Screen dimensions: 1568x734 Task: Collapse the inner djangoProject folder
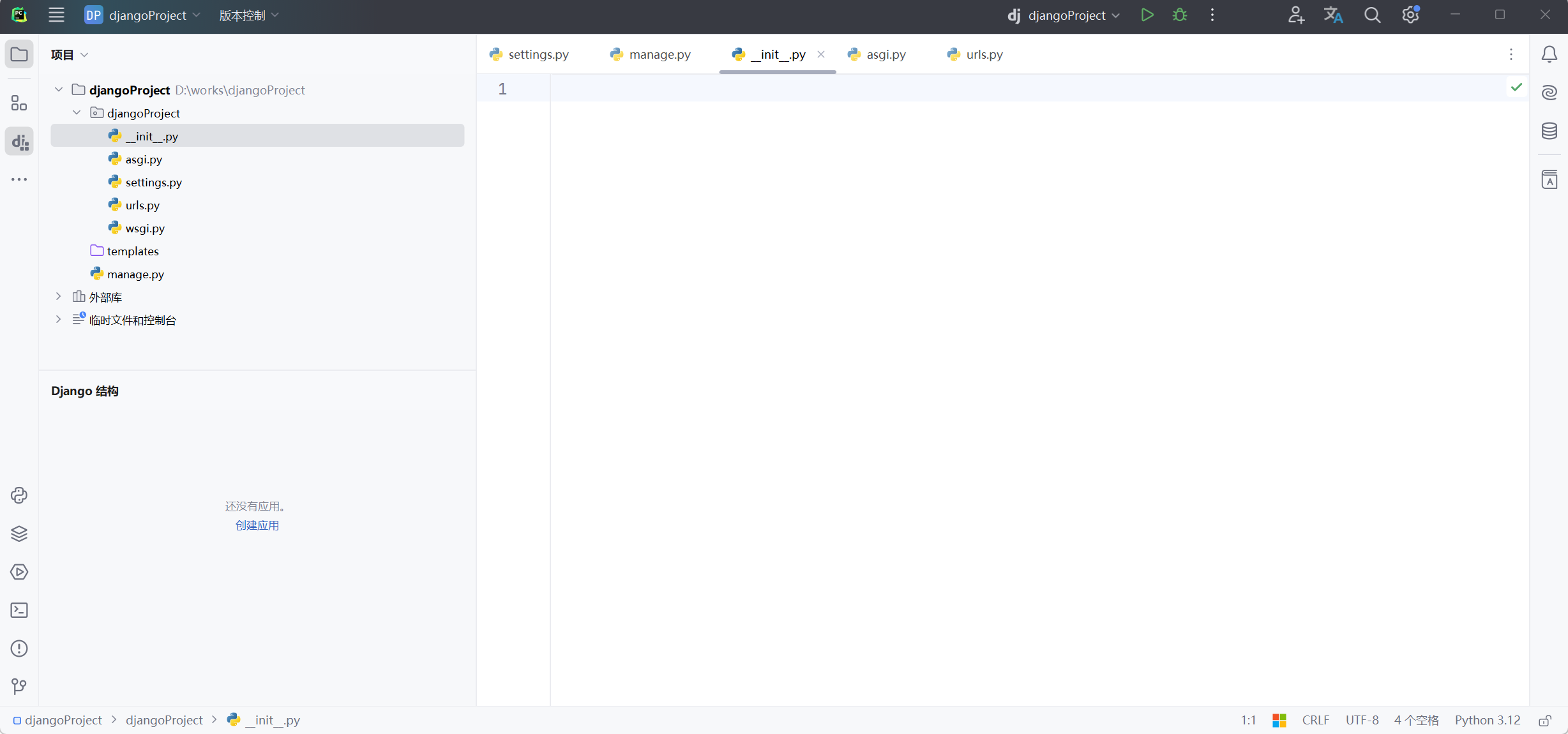pyautogui.click(x=77, y=112)
